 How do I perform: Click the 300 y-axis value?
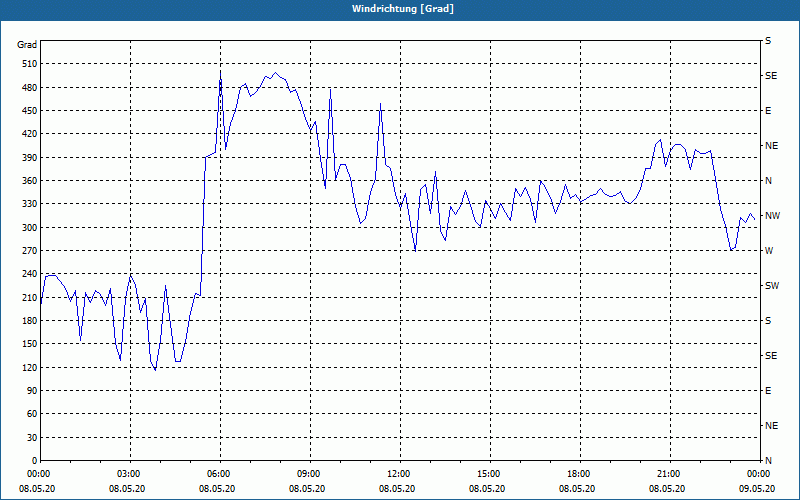pyautogui.click(x=30, y=228)
